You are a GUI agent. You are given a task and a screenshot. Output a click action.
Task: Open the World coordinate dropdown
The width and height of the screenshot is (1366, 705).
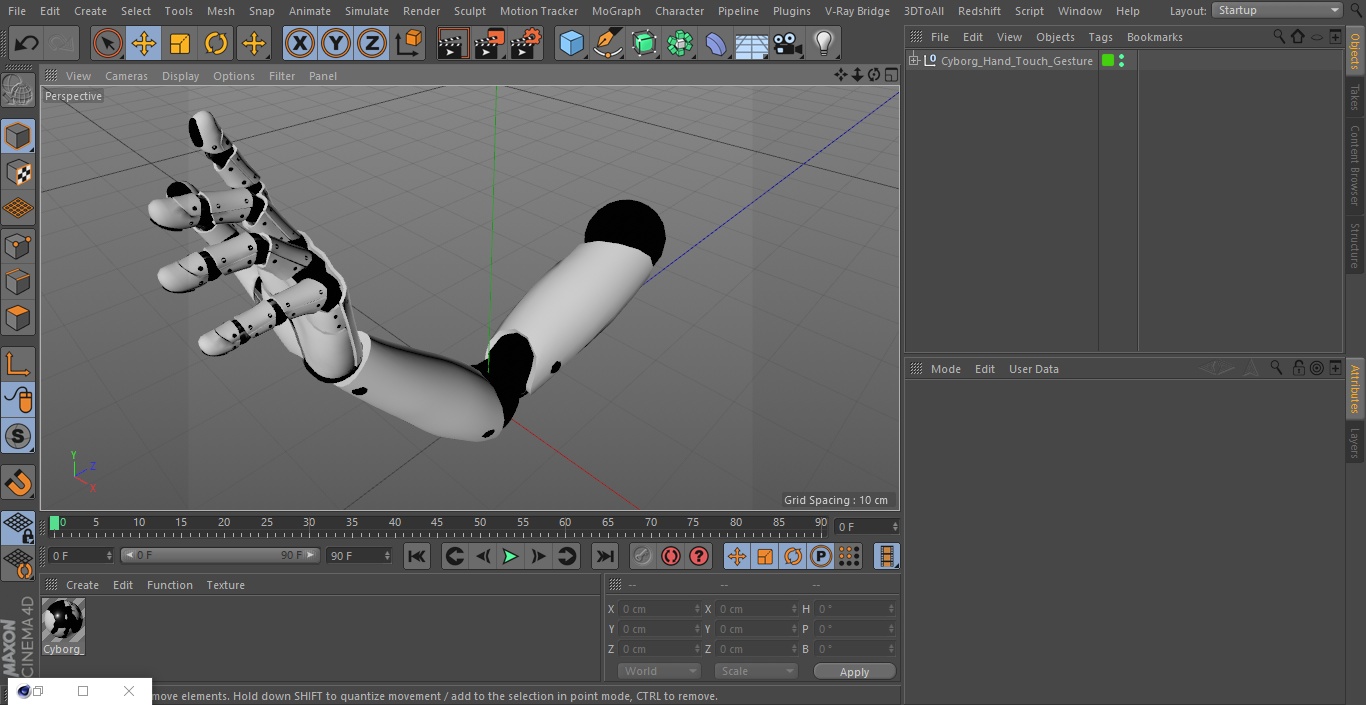(x=659, y=671)
